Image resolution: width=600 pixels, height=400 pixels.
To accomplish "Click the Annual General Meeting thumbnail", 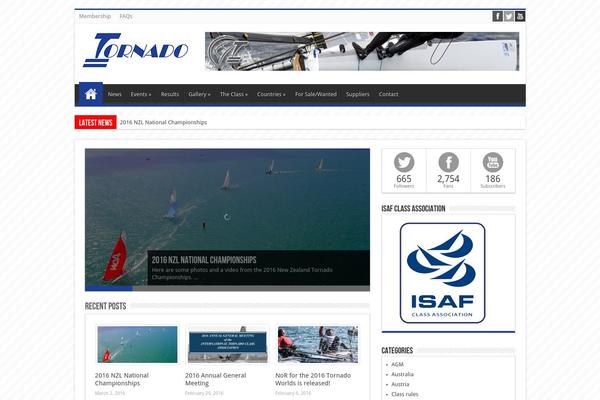I will [228, 344].
